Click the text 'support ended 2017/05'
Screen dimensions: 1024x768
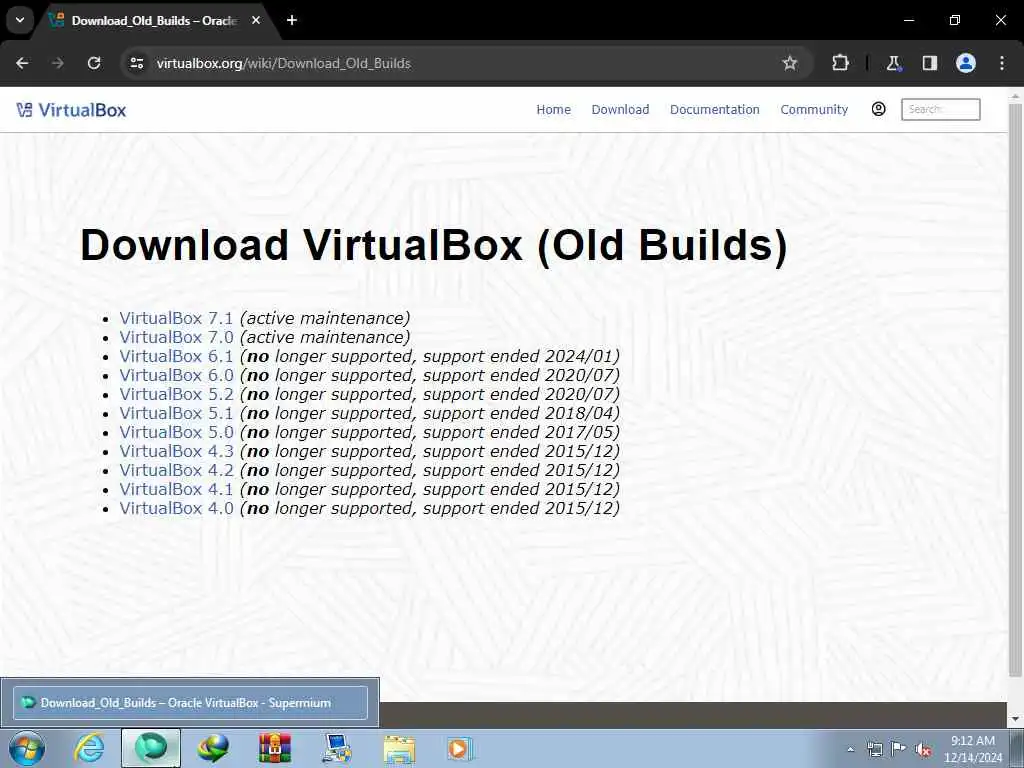point(519,432)
